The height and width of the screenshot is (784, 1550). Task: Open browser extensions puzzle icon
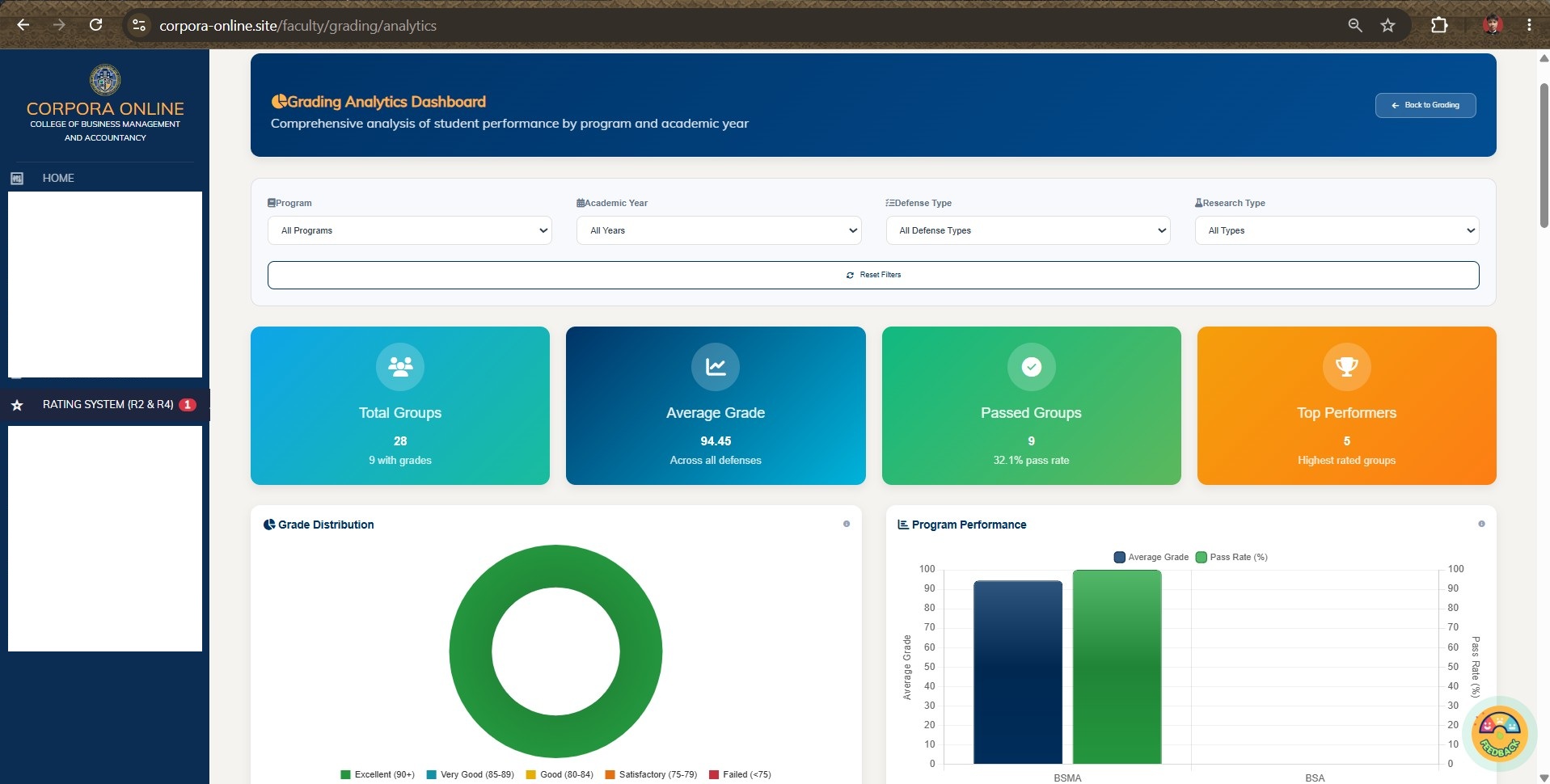1439,25
